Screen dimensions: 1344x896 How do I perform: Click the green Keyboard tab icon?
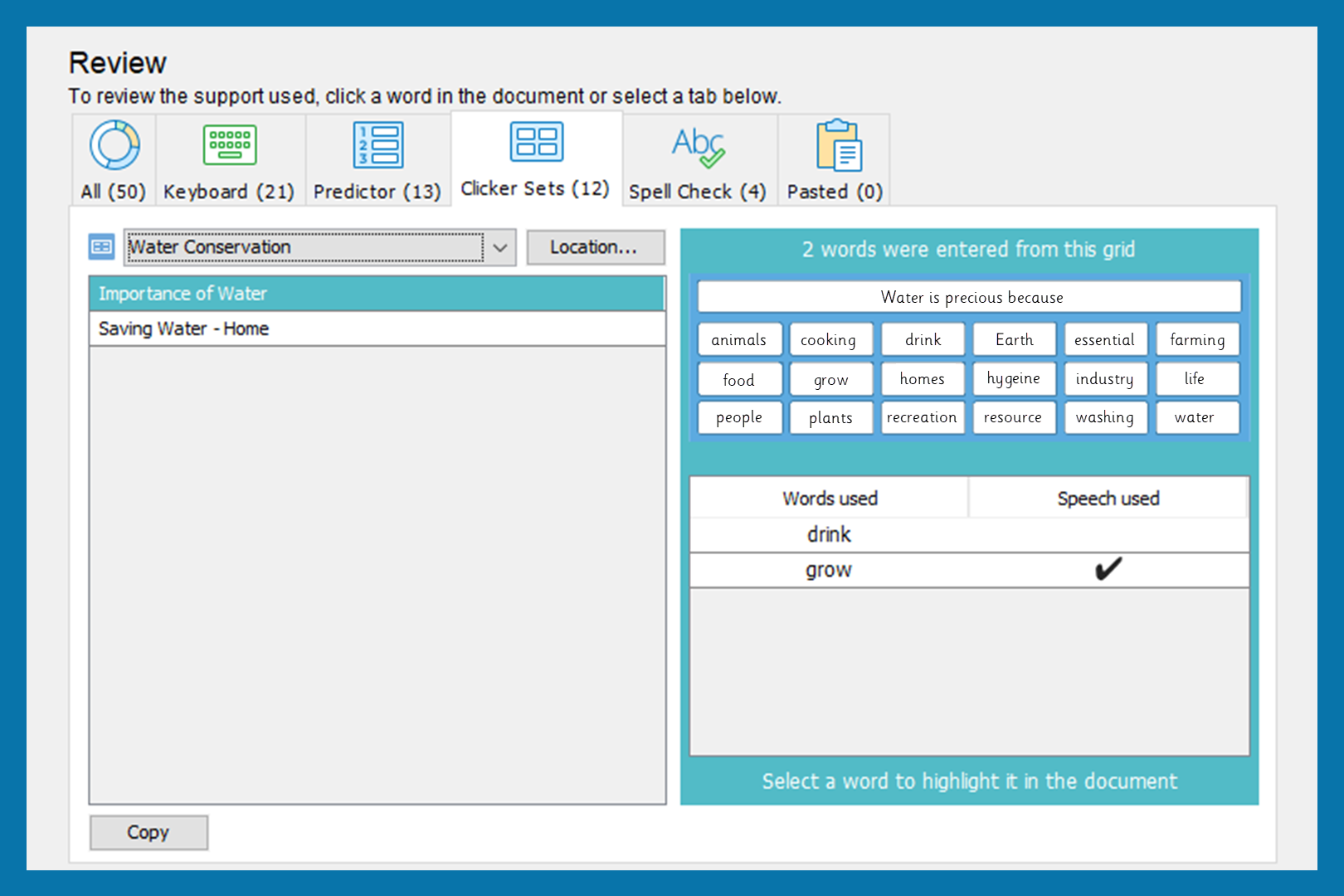[229, 145]
